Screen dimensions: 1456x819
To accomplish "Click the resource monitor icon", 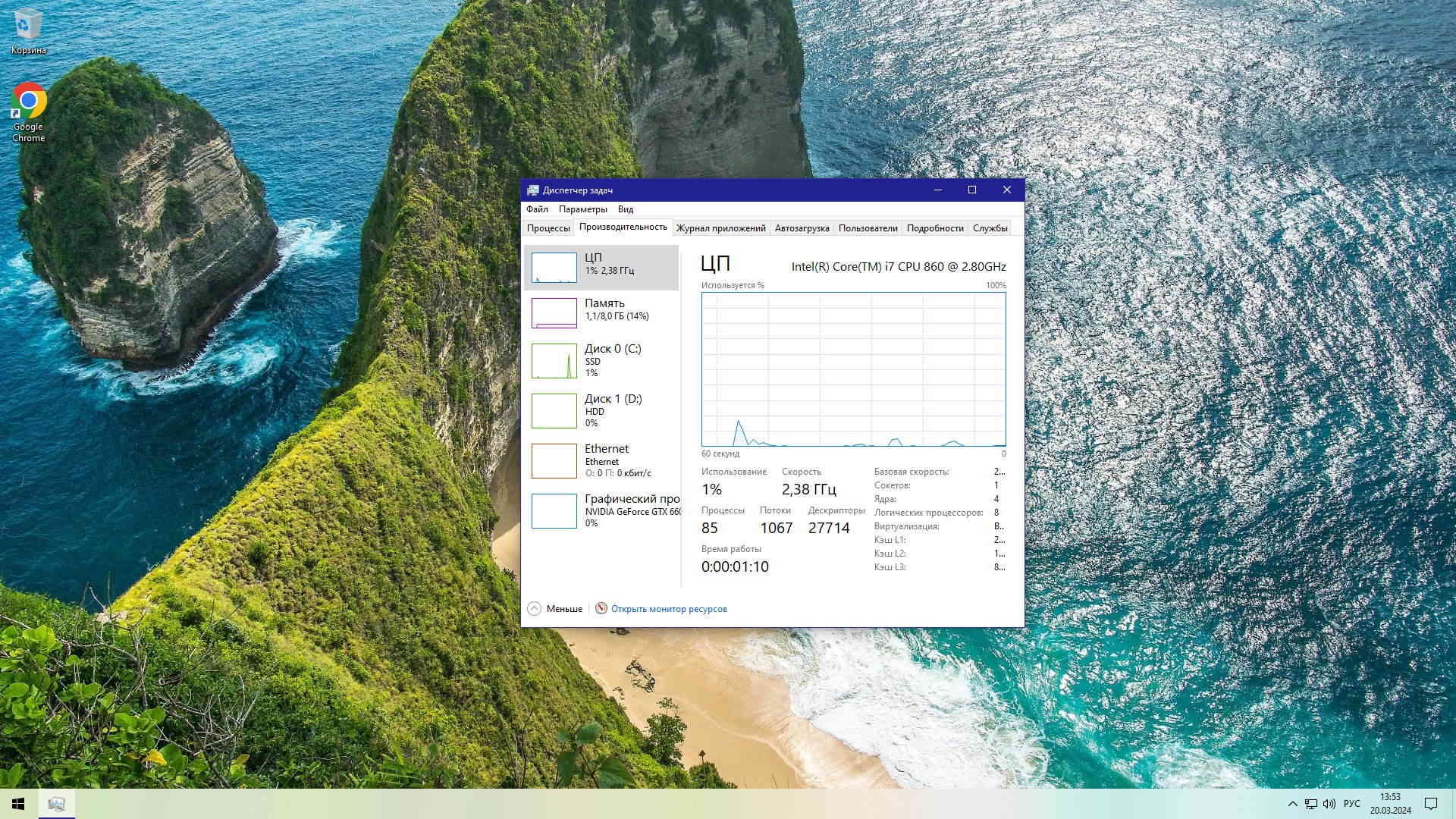I will tap(601, 608).
